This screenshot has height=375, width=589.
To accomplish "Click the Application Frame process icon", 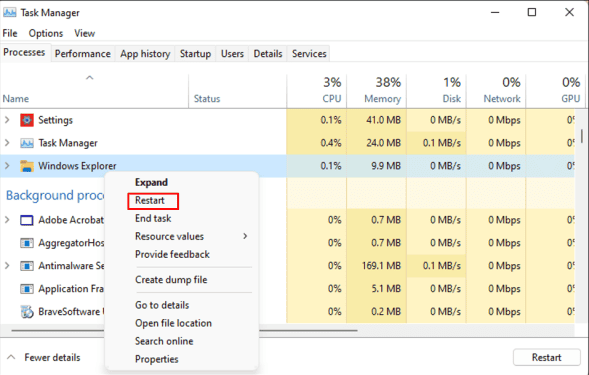I will 27,289.
